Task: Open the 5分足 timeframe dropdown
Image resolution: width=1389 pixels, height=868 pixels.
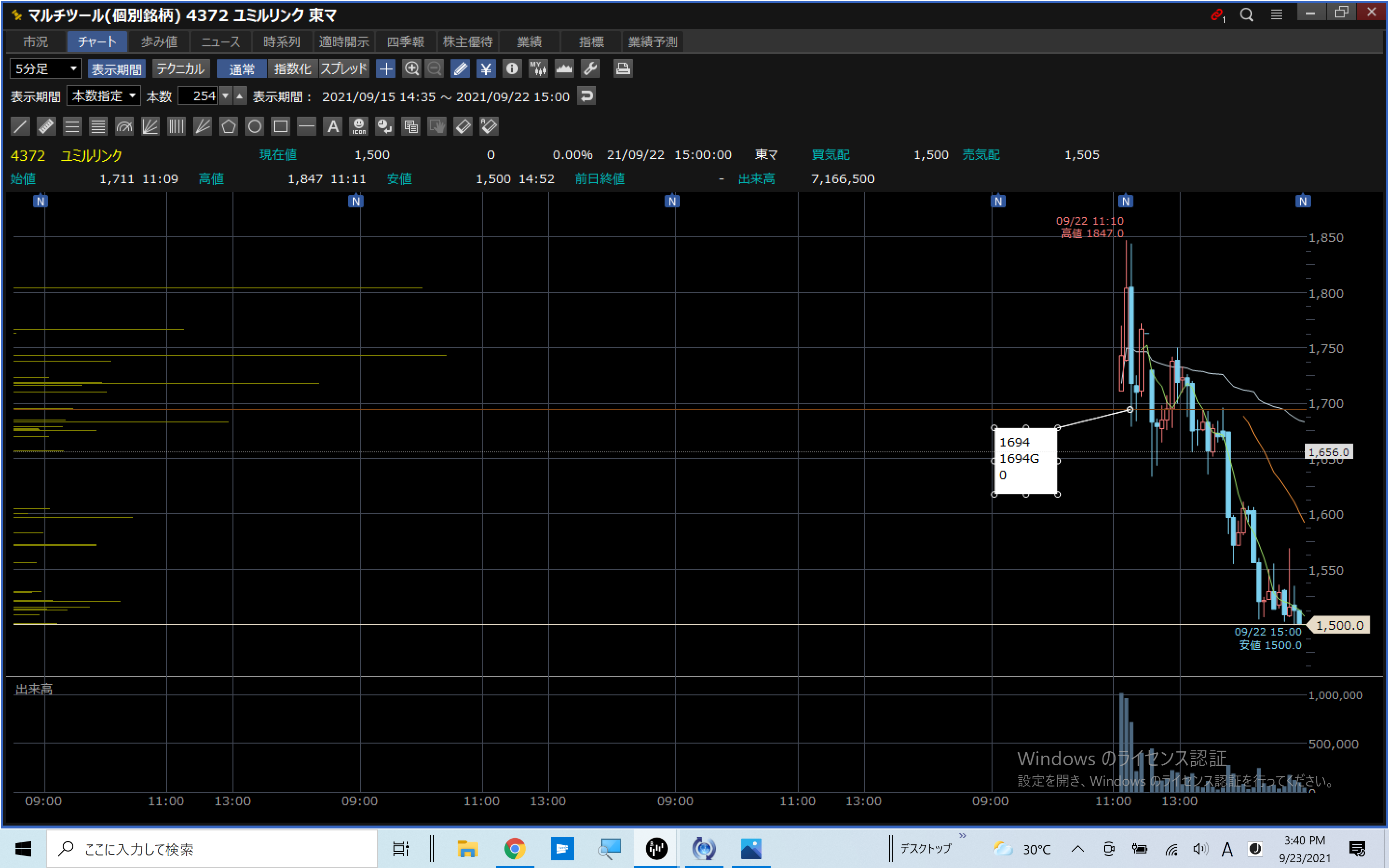Action: pos(45,69)
